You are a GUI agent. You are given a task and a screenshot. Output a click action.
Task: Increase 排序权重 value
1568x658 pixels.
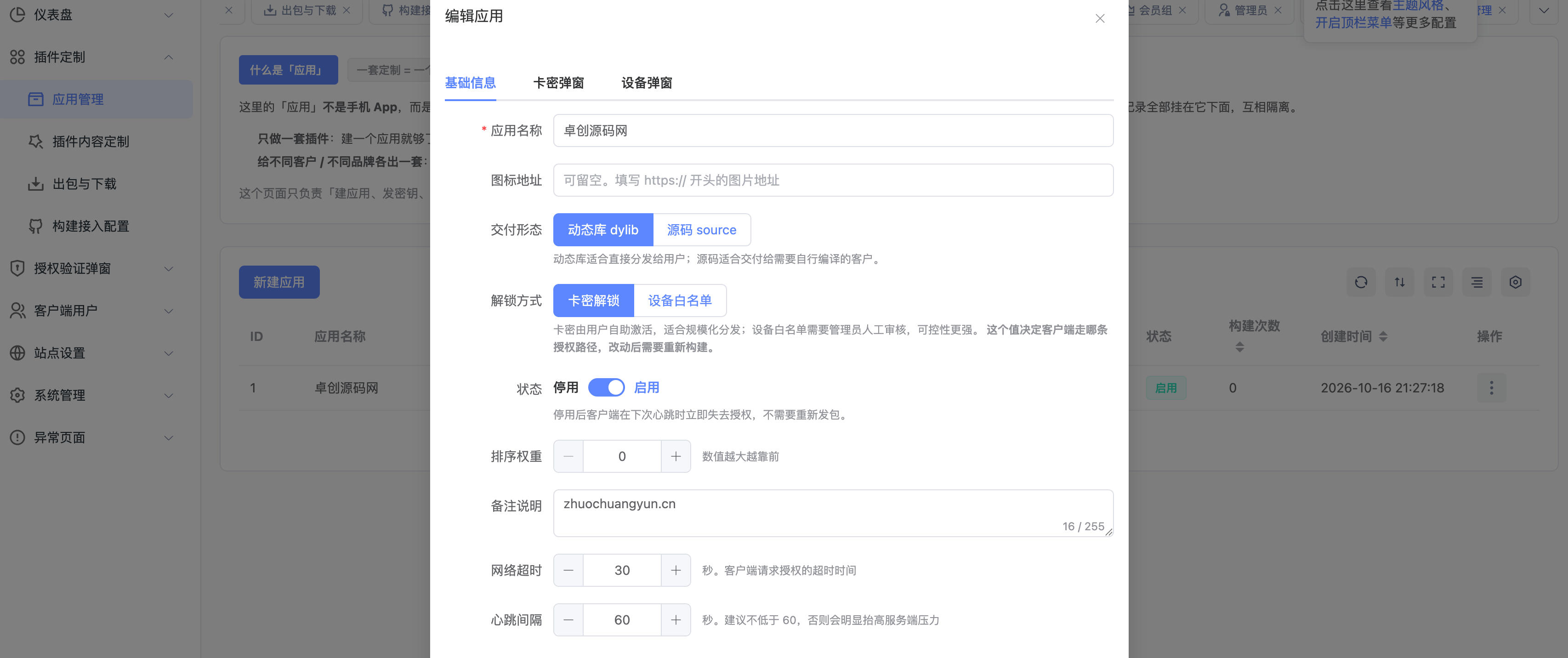(x=676, y=456)
